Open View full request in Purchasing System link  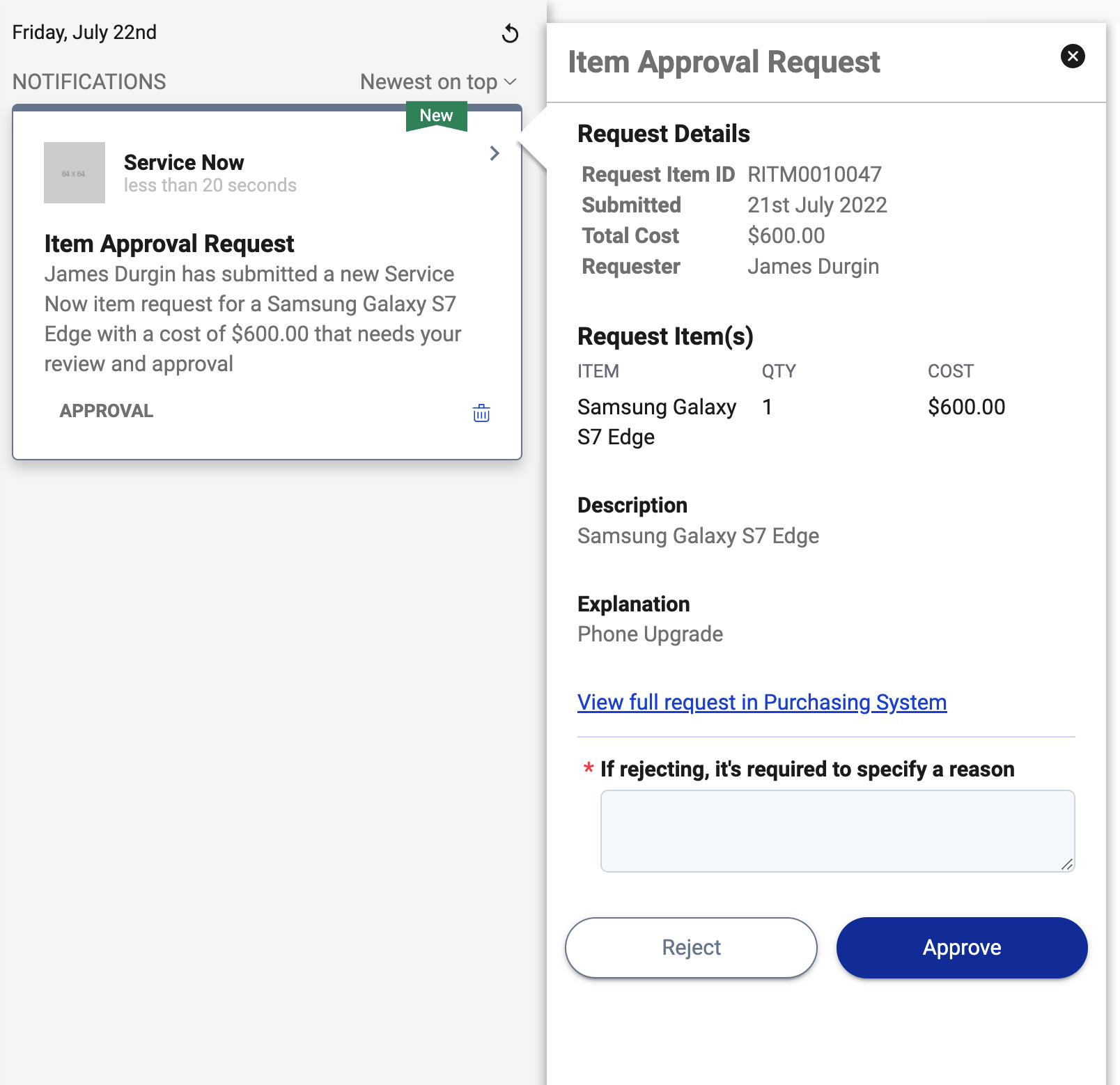coord(762,702)
